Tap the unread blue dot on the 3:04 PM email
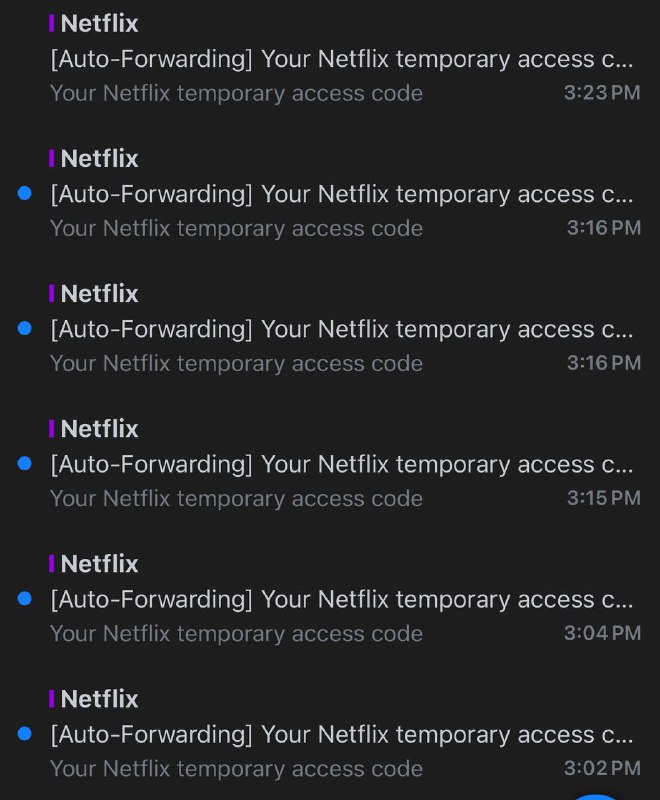Viewport: 660px width, 800px height. point(25,598)
